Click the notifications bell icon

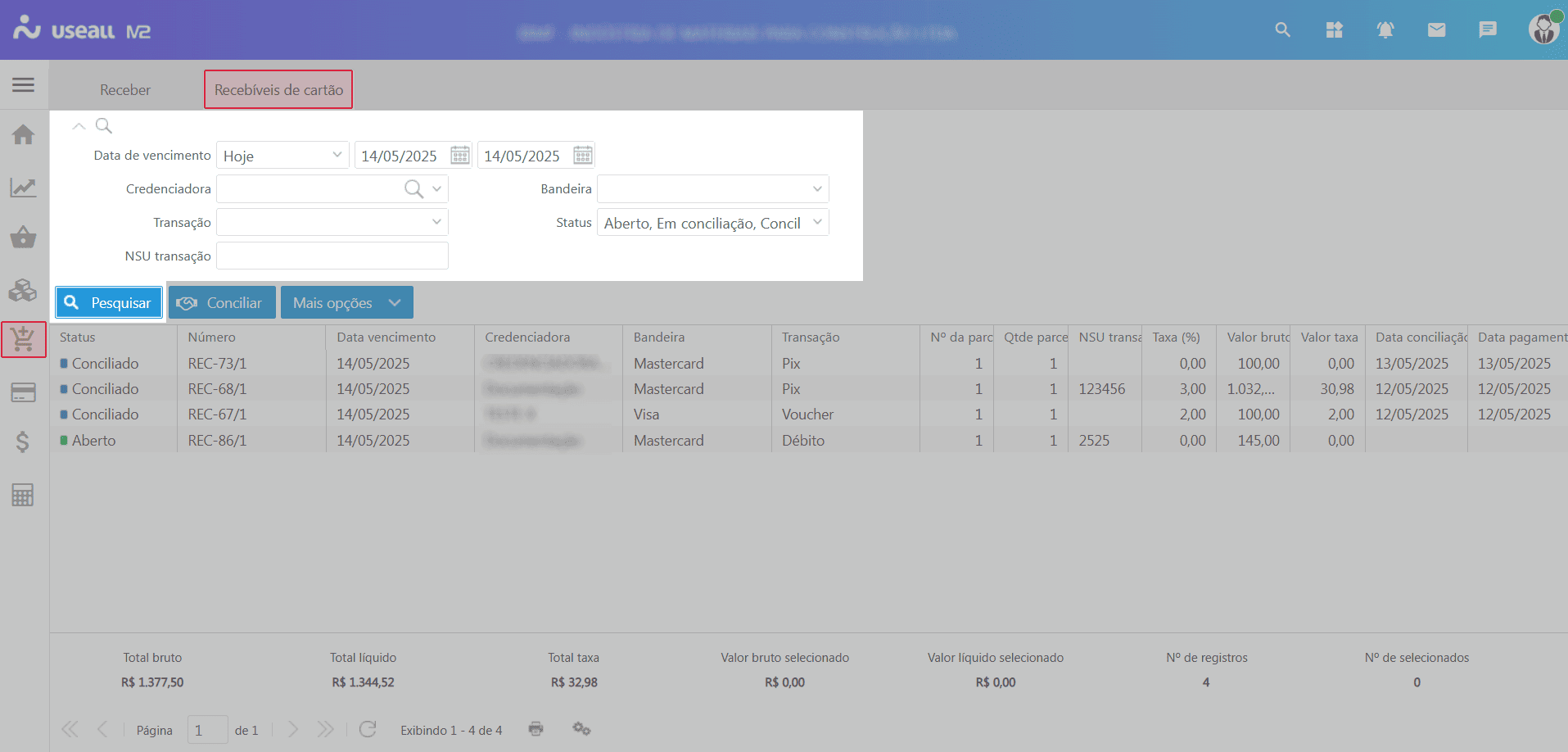(x=1385, y=30)
